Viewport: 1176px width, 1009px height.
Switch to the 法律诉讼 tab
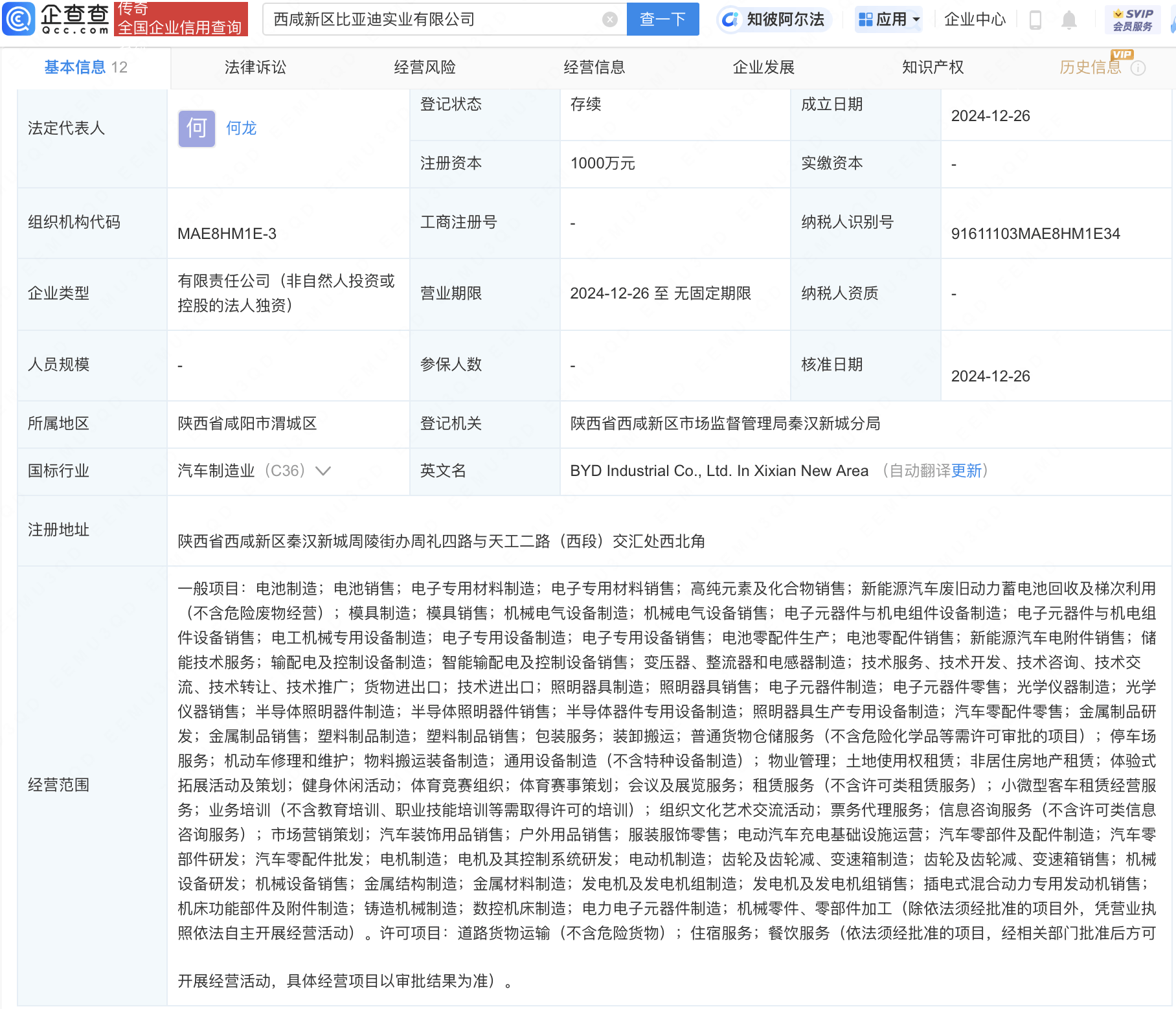(x=255, y=67)
